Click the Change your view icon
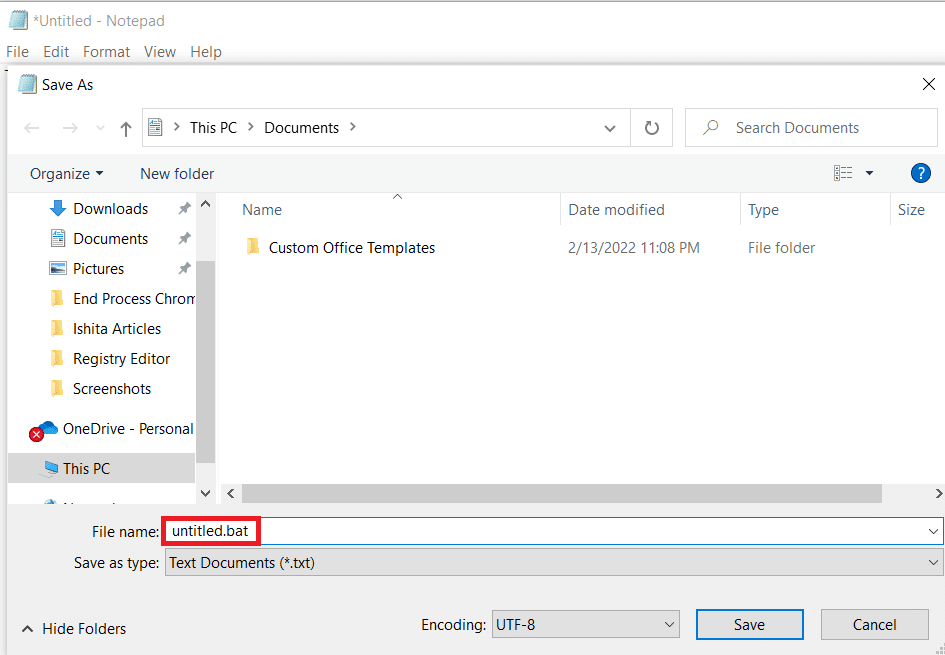The height and width of the screenshot is (655, 945). (843, 174)
